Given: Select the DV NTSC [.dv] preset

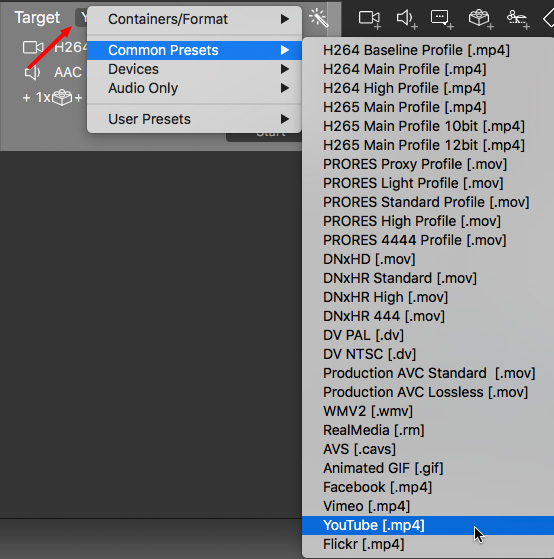Looking at the screenshot, I should [x=428, y=354].
